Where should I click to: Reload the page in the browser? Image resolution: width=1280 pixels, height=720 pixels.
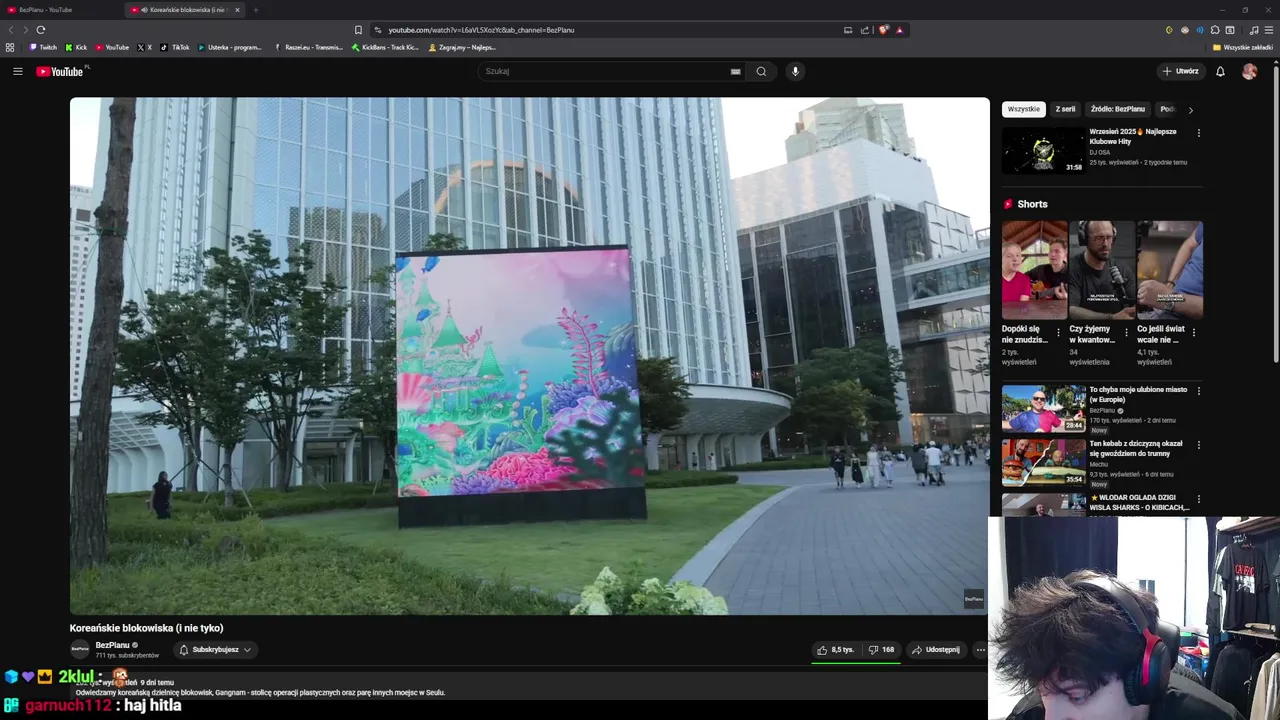41,30
